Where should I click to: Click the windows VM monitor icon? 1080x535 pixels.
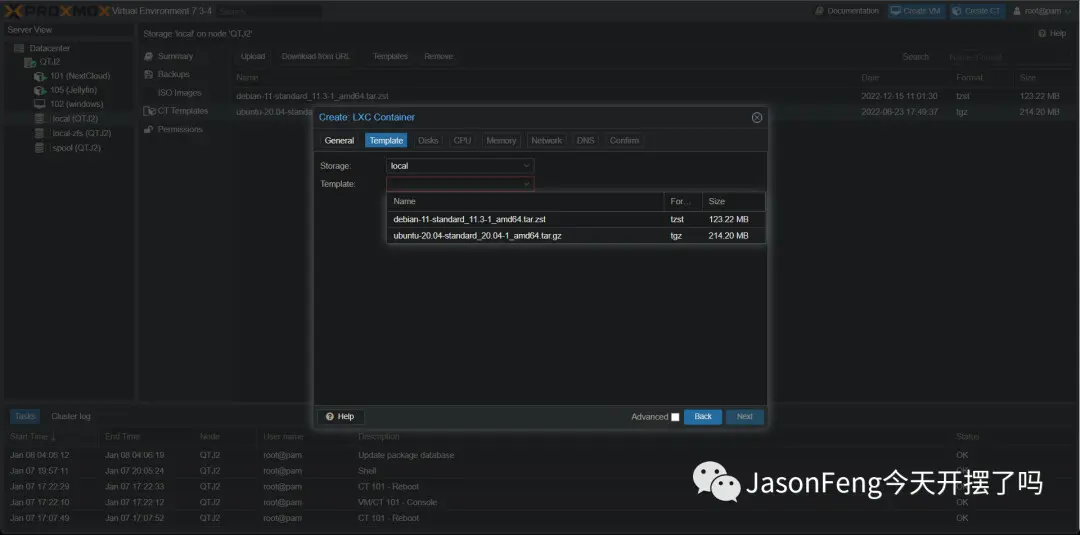(x=40, y=104)
